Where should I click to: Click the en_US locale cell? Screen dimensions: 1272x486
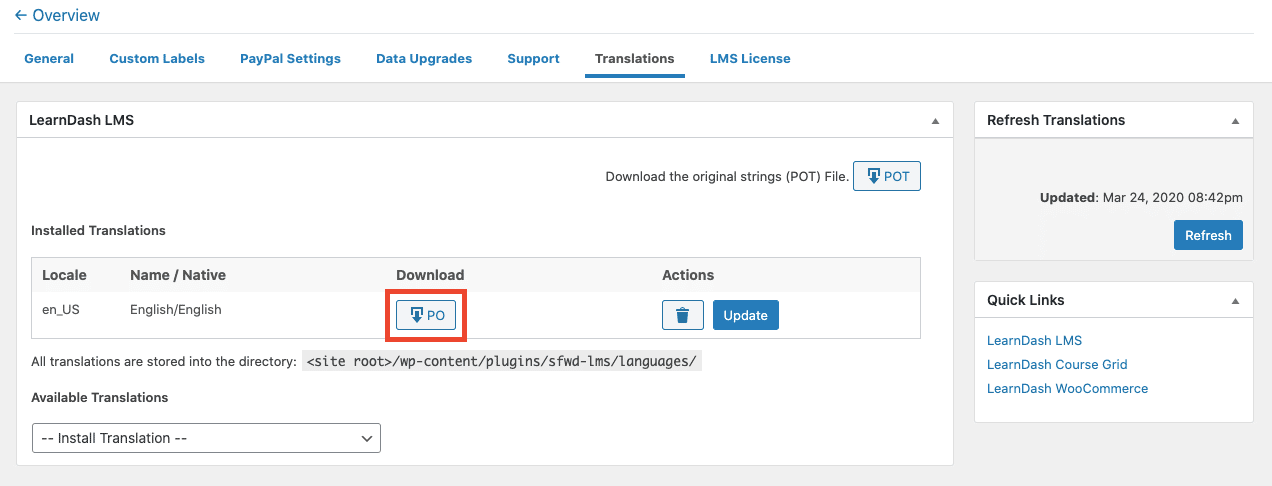tap(61, 309)
